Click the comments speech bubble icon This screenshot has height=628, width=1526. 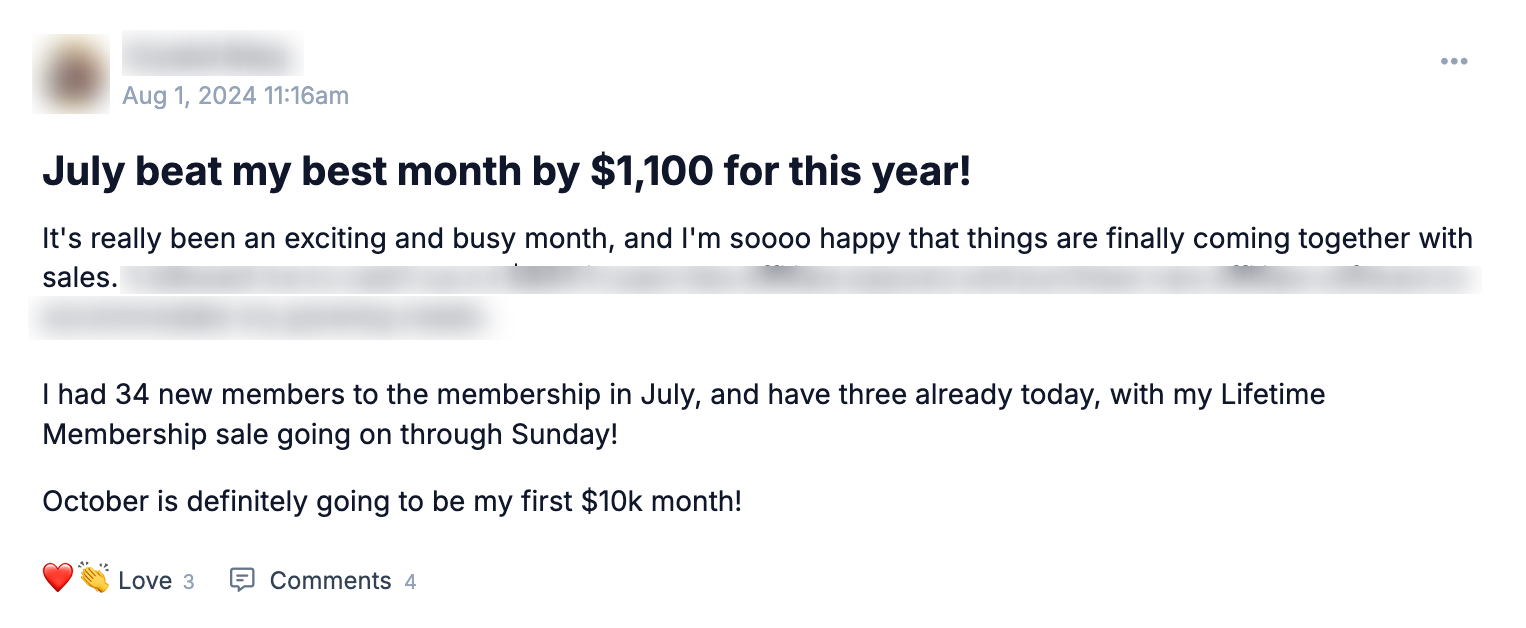(x=242, y=580)
